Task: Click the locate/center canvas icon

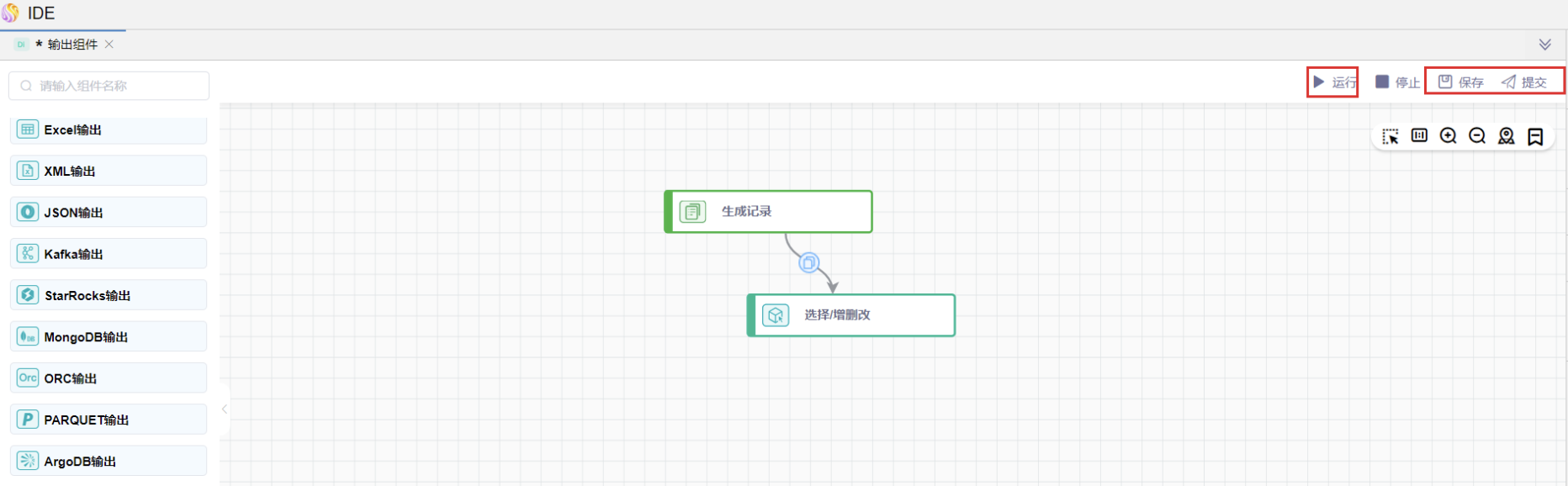Action: (x=1507, y=136)
